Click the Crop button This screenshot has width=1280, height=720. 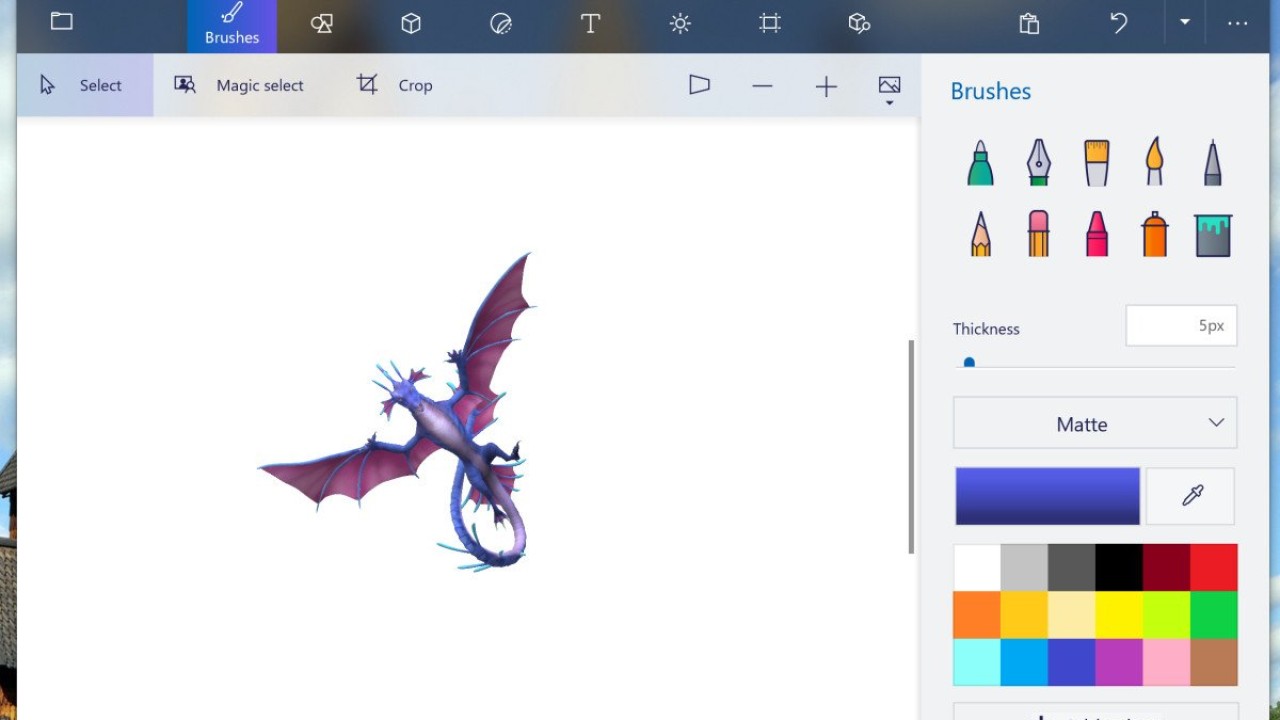(395, 85)
